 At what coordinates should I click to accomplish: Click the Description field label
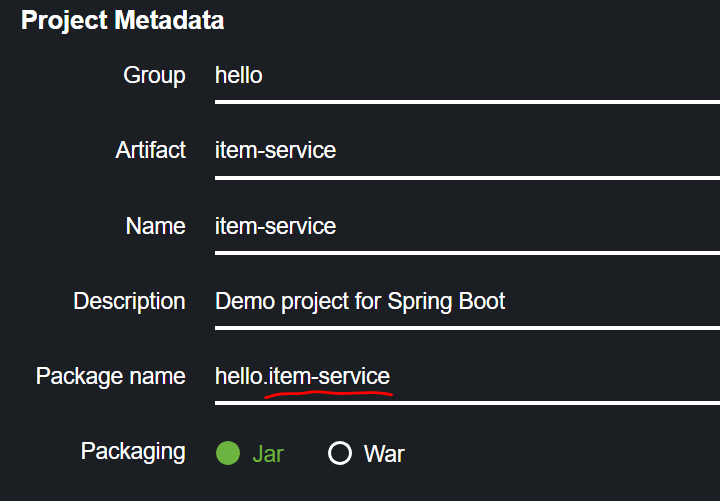tap(129, 301)
